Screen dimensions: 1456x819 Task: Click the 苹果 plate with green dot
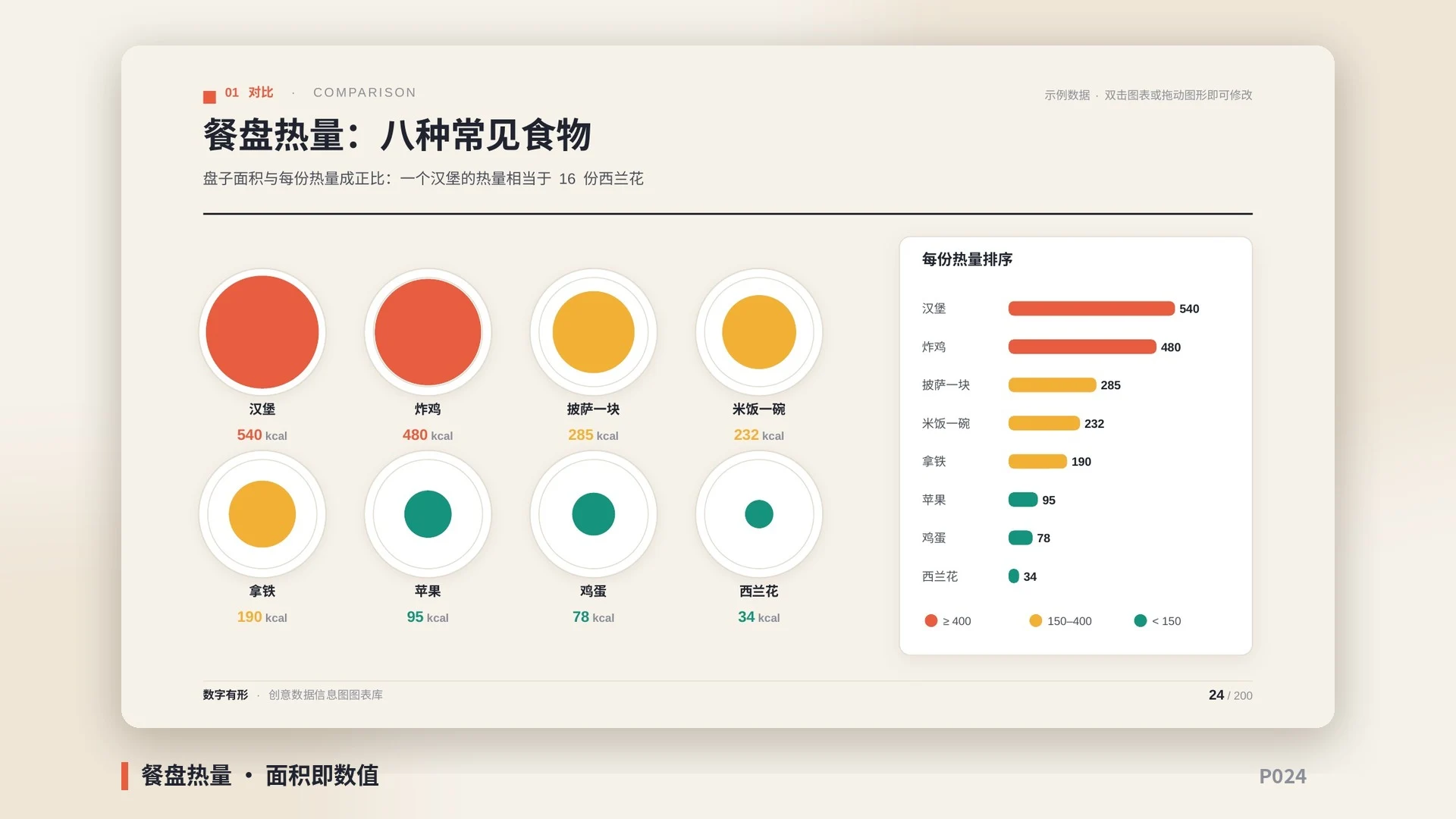(x=428, y=514)
